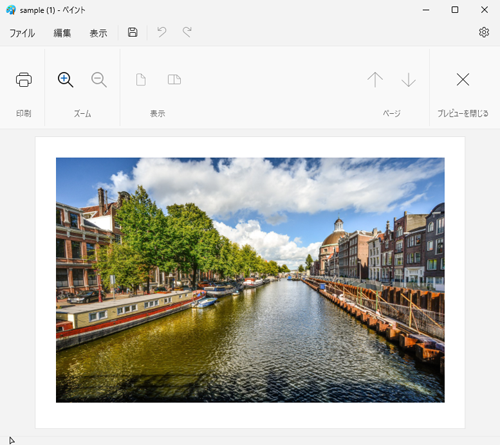
Task: Minimize the Paint window
Action: coord(426,10)
